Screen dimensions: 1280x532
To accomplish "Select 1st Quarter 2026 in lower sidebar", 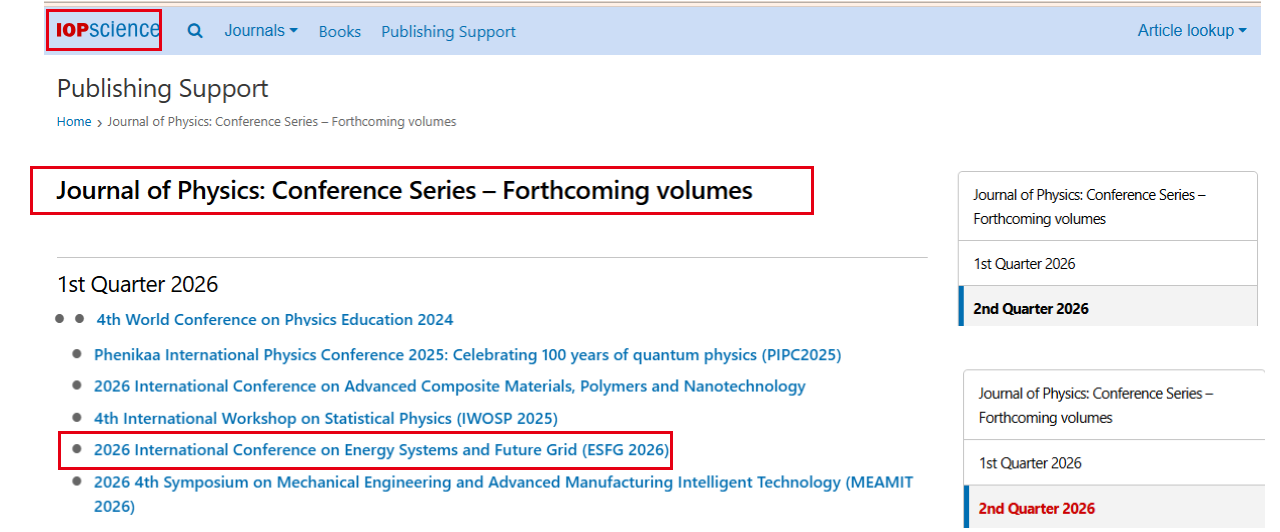I will (x=1029, y=463).
